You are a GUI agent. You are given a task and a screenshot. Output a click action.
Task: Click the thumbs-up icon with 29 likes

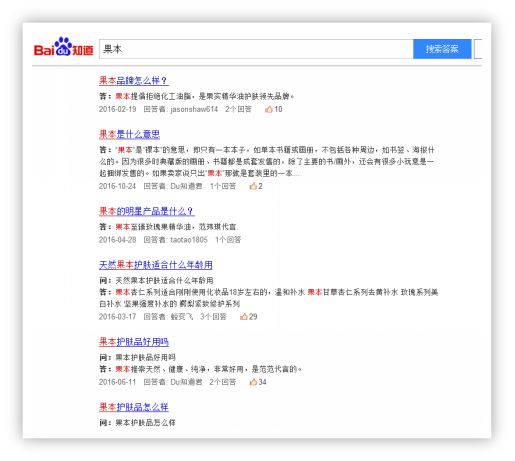click(244, 317)
